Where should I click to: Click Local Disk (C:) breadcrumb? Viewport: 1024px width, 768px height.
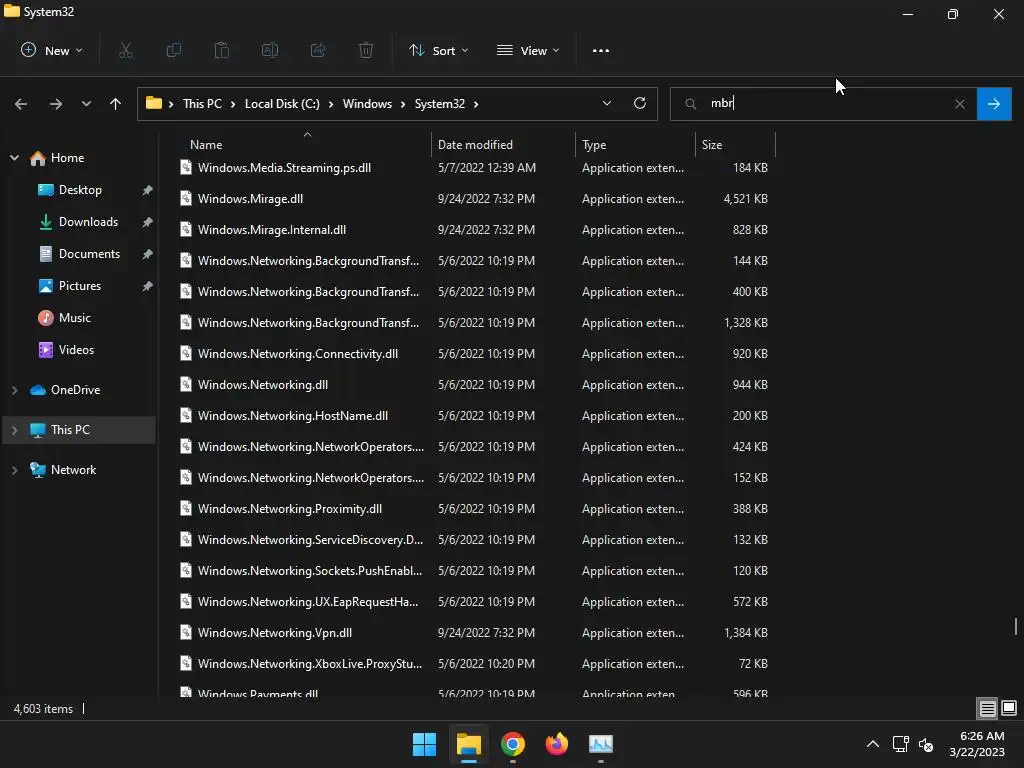[282, 104]
